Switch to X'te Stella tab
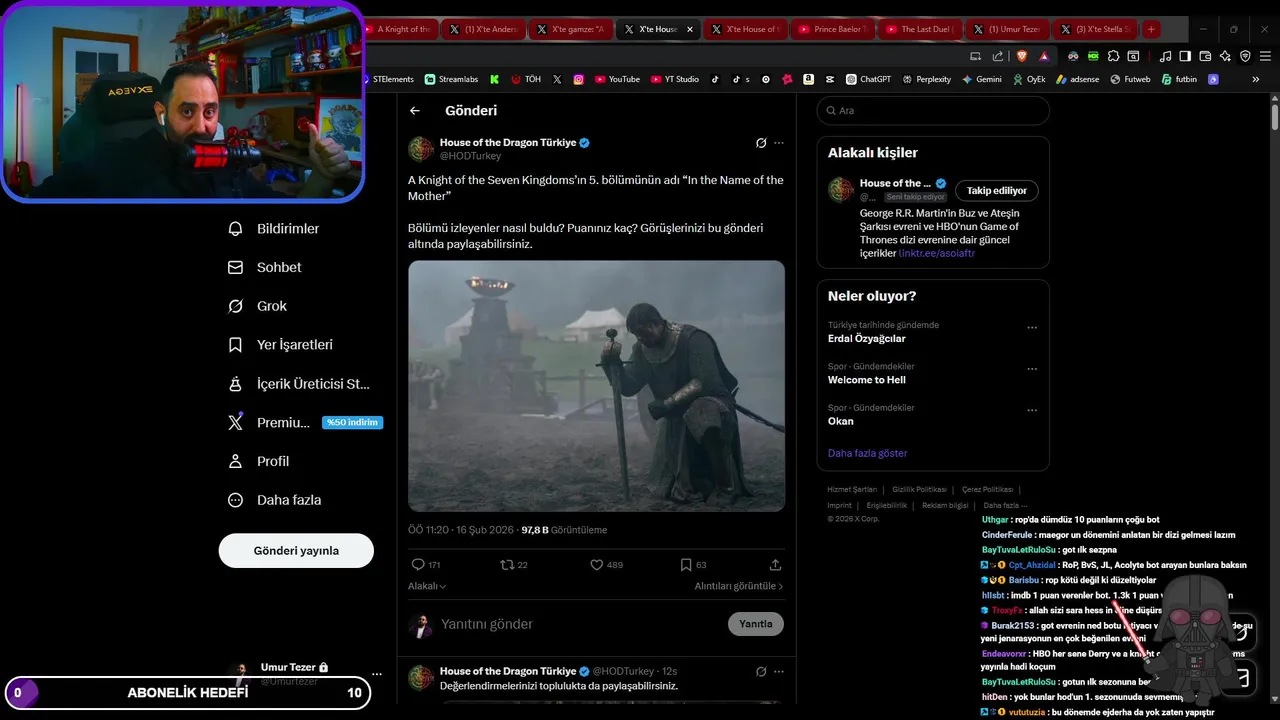Image resolution: width=1280 pixels, height=720 pixels. [x=1095, y=29]
